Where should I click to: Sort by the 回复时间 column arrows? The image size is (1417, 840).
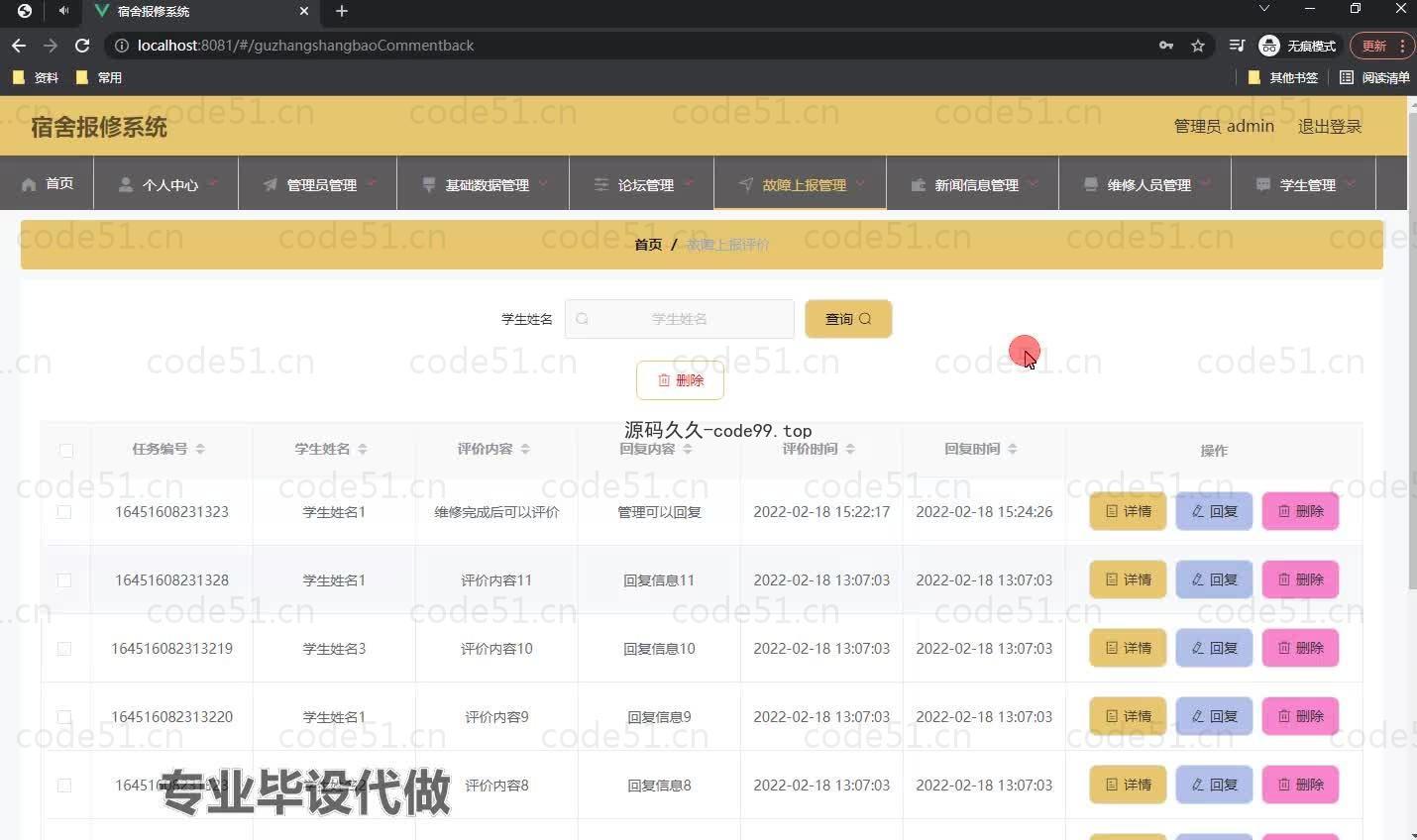pos(1013,449)
